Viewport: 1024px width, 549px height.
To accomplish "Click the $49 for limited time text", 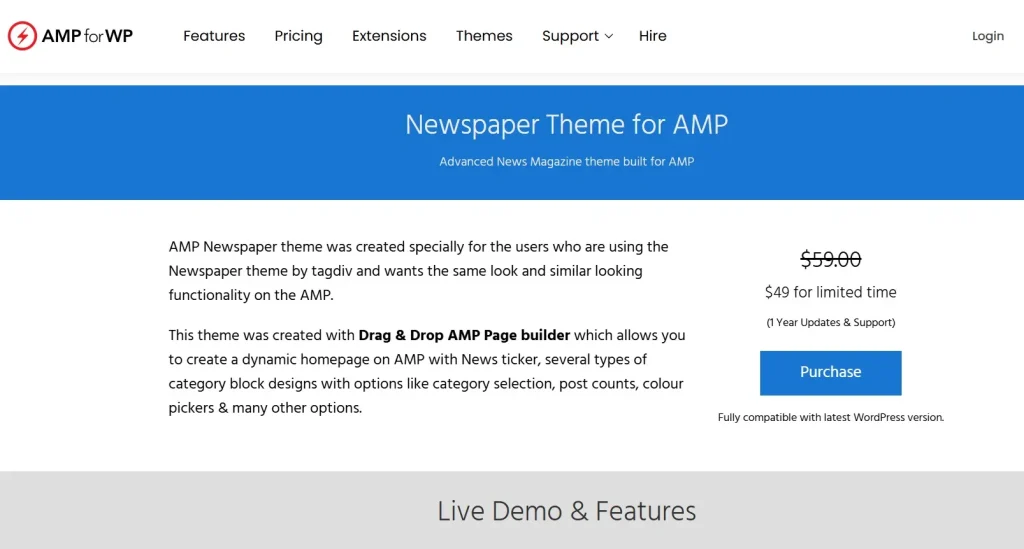I will (831, 292).
